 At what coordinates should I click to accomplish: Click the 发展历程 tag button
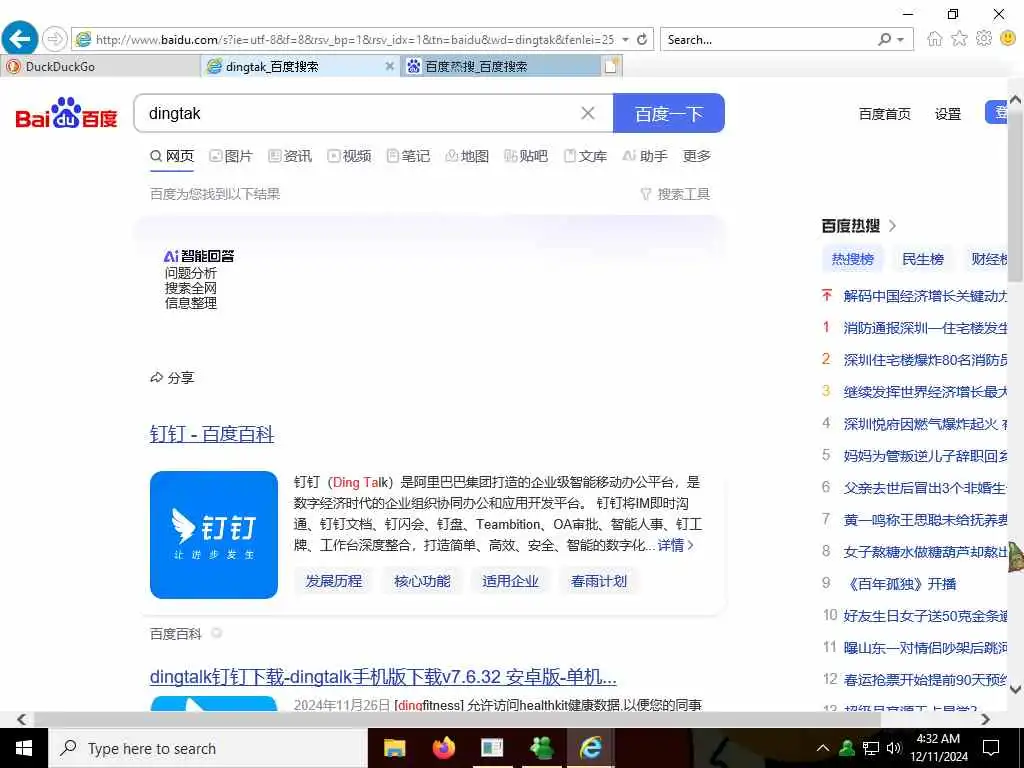tap(334, 581)
